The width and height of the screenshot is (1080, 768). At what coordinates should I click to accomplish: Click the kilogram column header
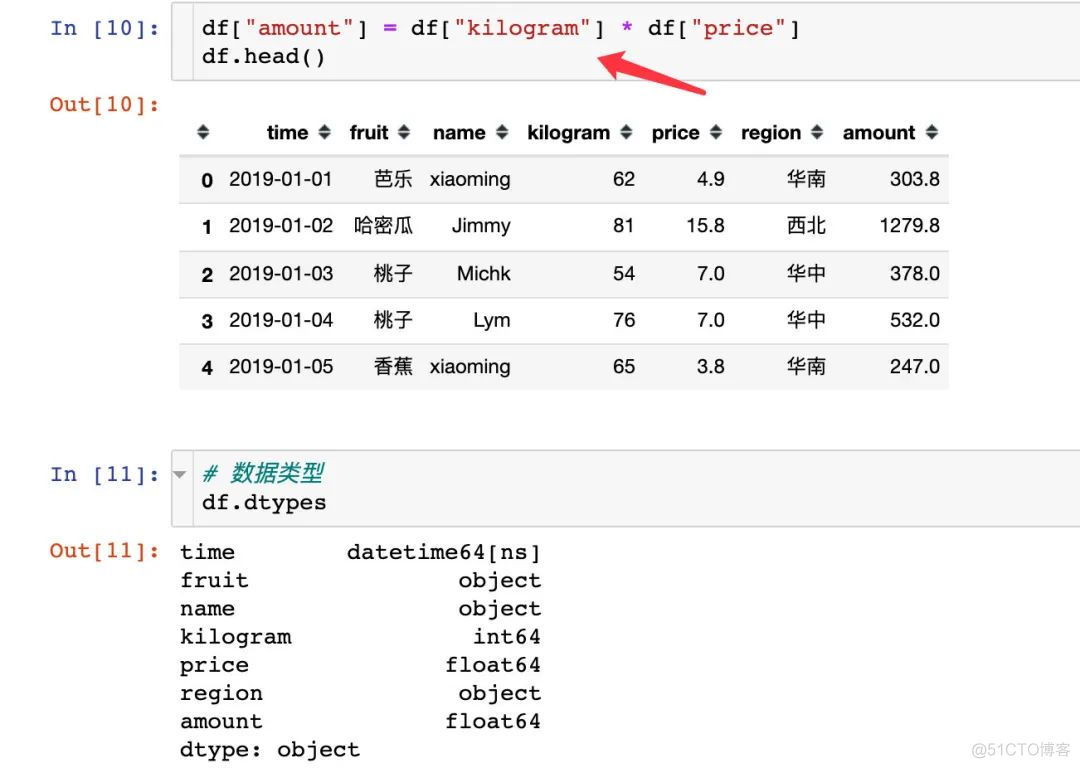569,133
